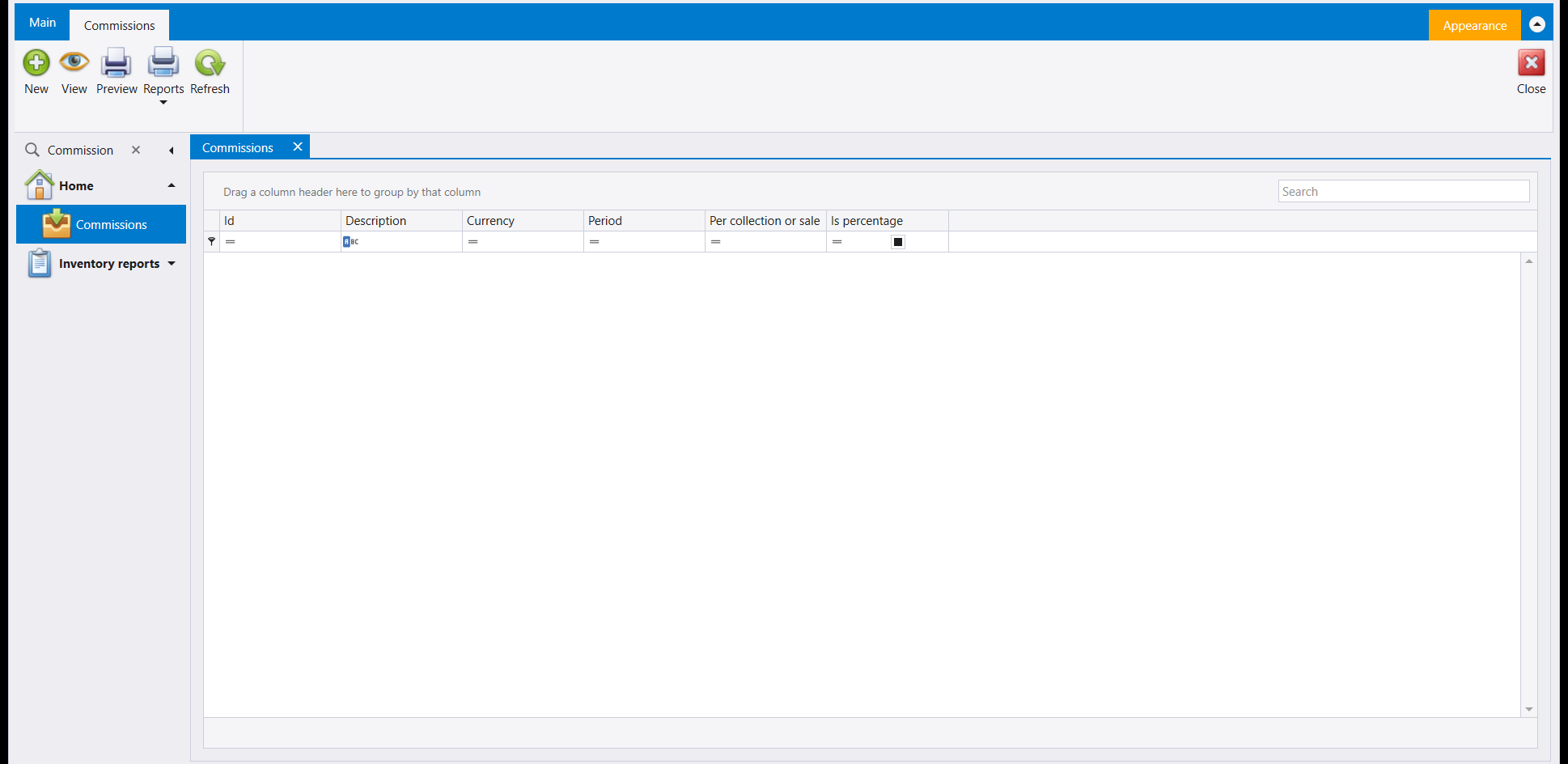Screen dimensions: 1568x764
Task: Open the Reports printer icon
Action: pos(163,62)
